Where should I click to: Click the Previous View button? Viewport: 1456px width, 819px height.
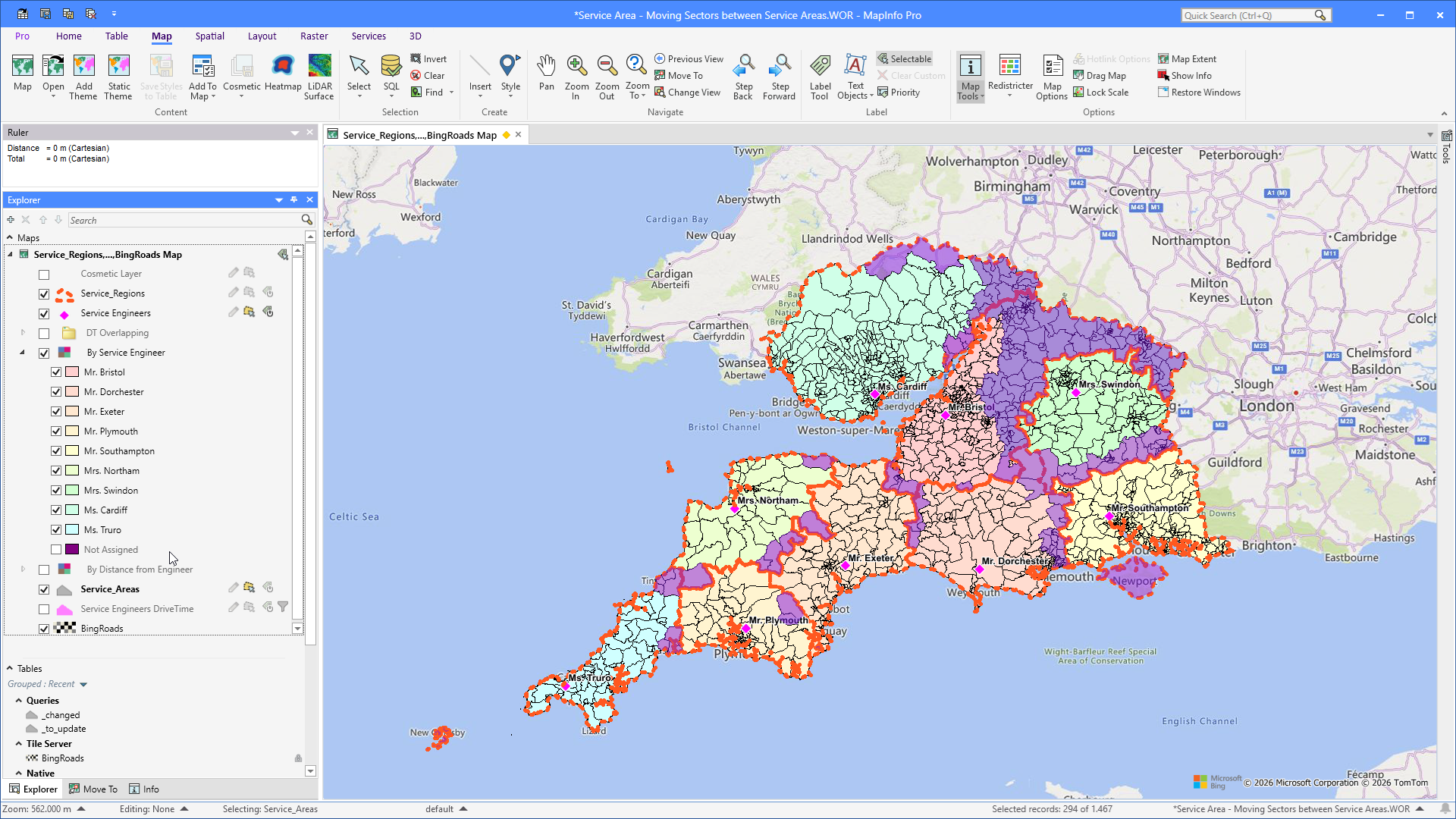[689, 59]
